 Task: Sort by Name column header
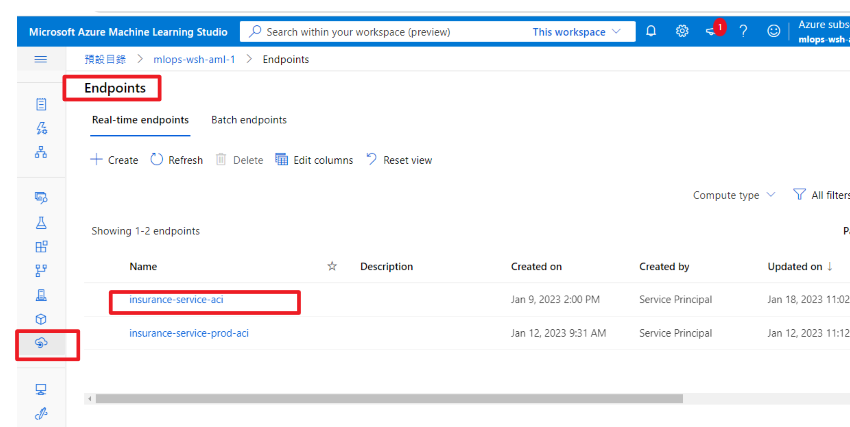pyautogui.click(x=143, y=266)
